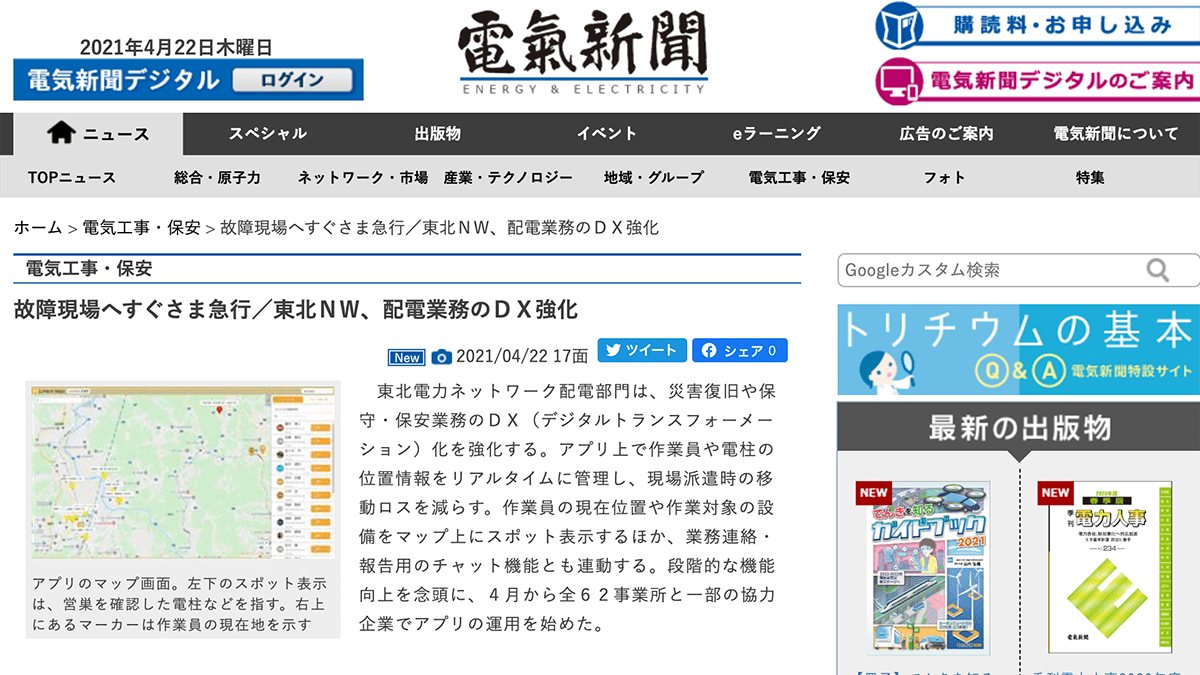Click the home icon in ニュース tab
1200x675 pixels.
pyautogui.click(x=61, y=133)
